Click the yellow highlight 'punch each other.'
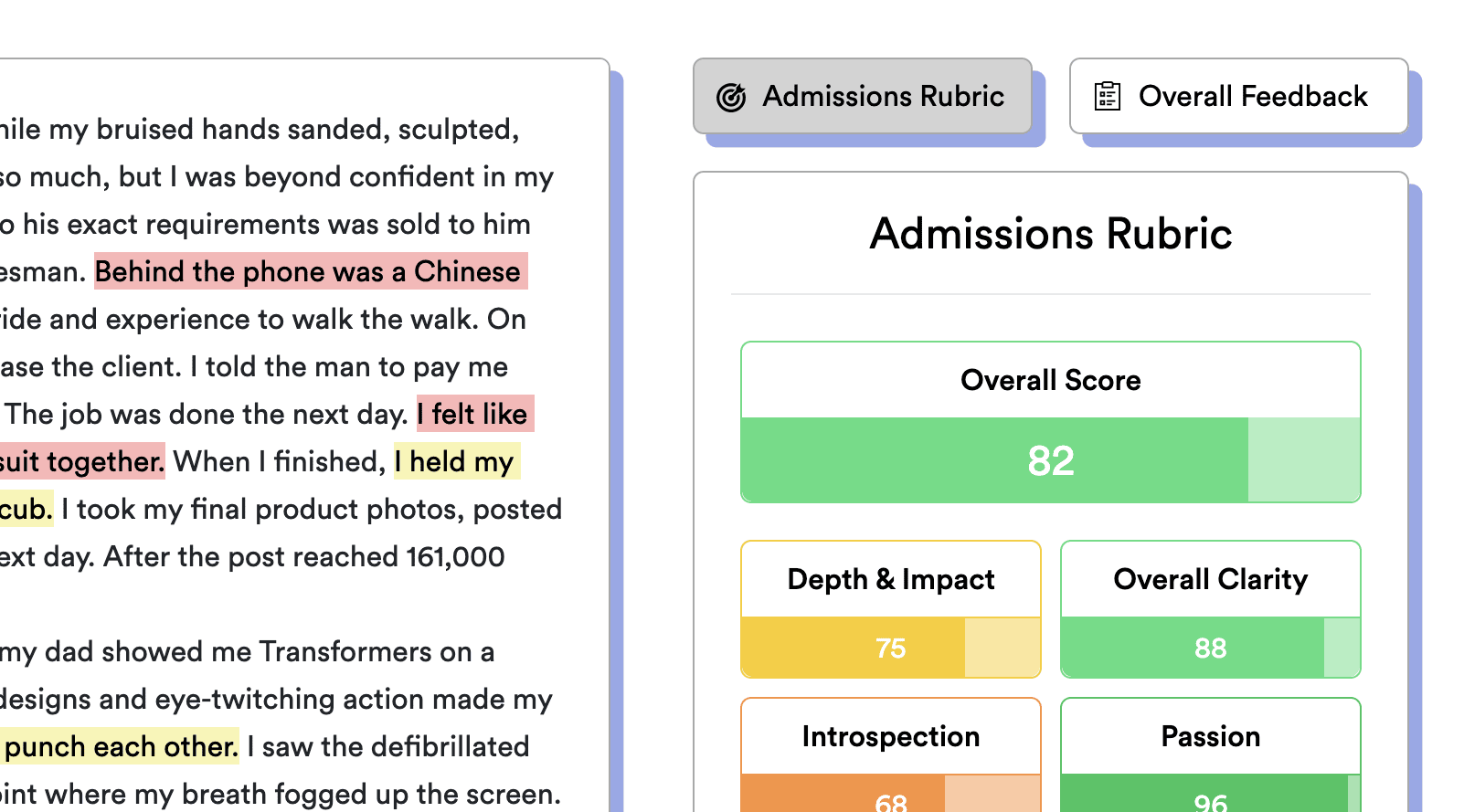The image size is (1464, 812). [x=119, y=746]
